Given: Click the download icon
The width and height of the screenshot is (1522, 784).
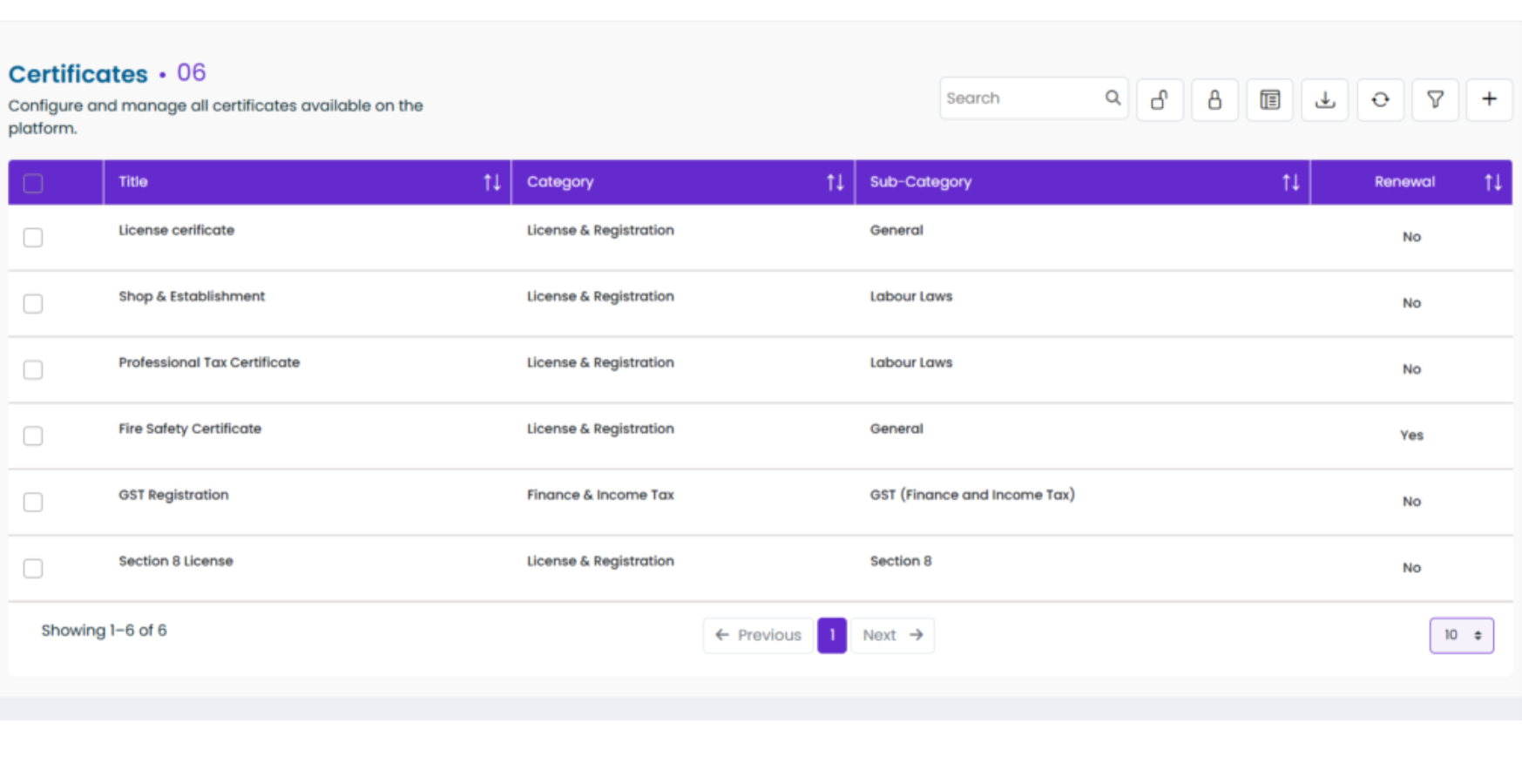Looking at the screenshot, I should tap(1325, 99).
